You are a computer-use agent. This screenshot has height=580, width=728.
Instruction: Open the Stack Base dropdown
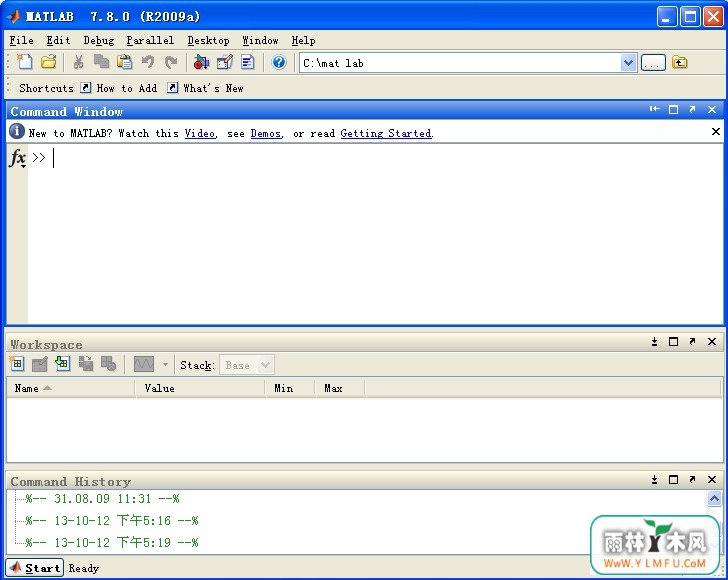tap(247, 365)
